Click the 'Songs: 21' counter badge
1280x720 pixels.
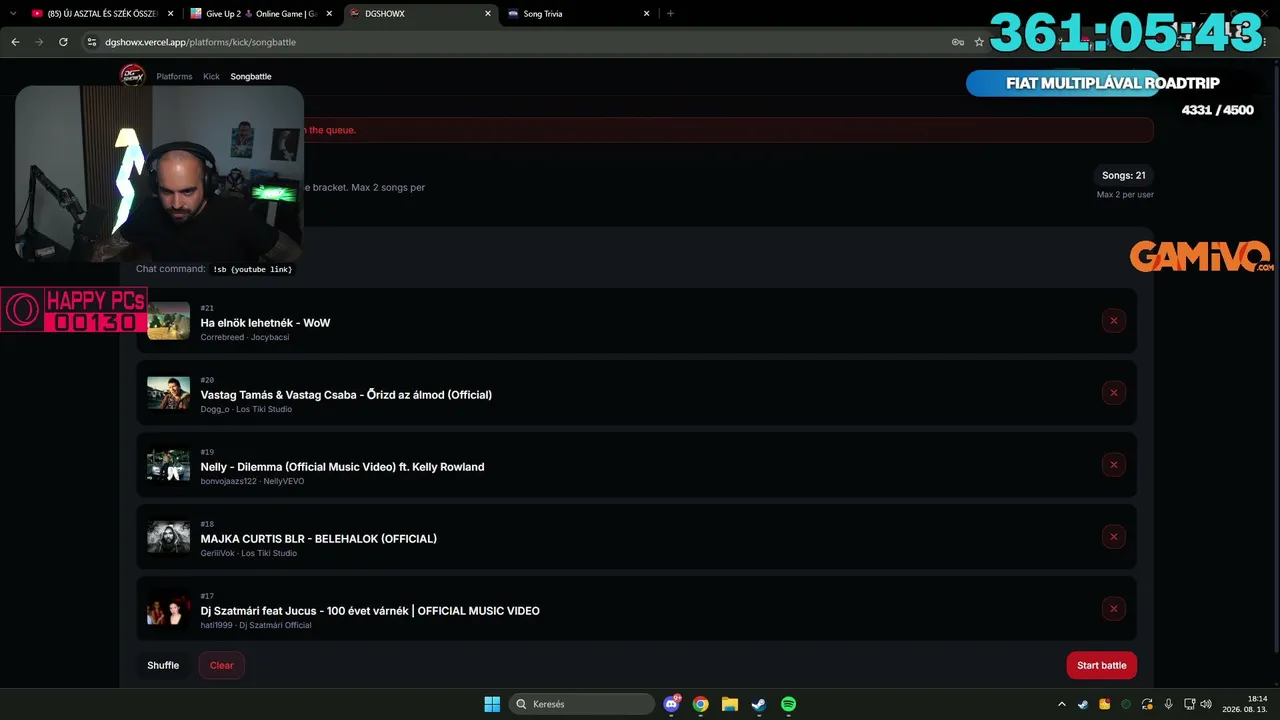pyautogui.click(x=1124, y=176)
